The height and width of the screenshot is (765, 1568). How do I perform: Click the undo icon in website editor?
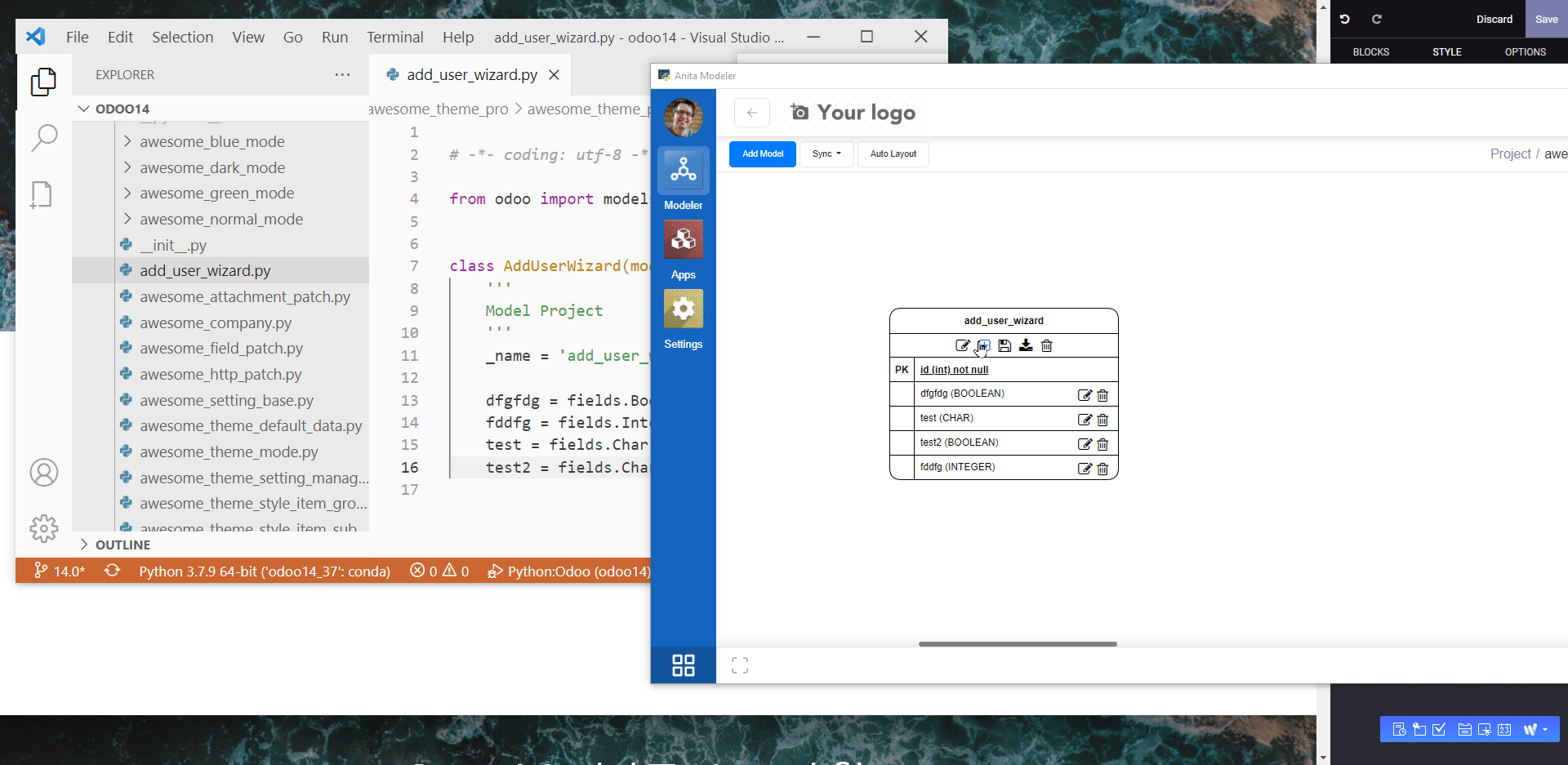pos(1344,19)
